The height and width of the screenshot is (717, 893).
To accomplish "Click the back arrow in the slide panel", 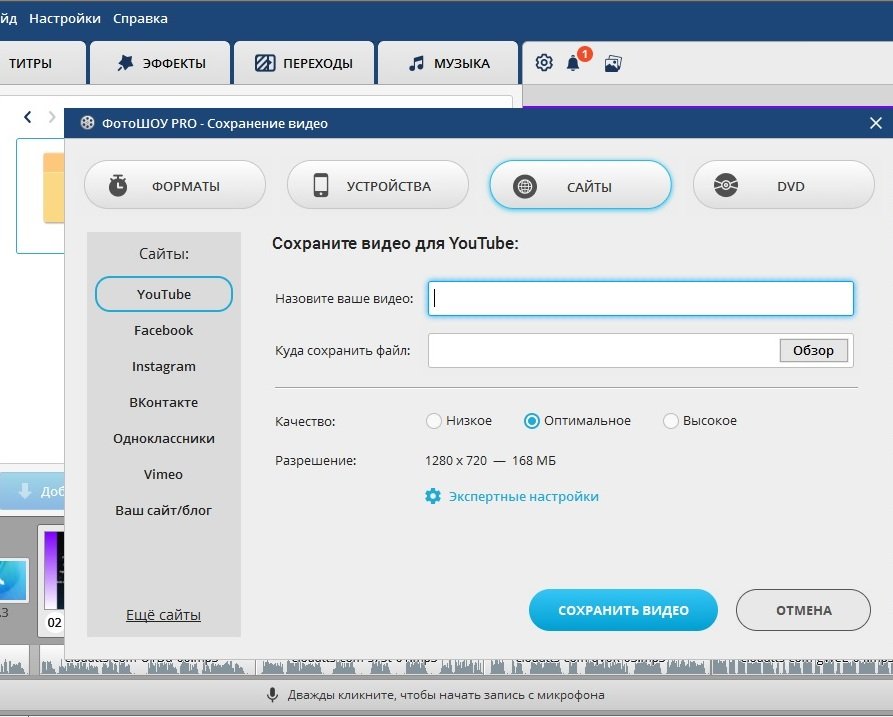I will (x=27, y=117).
